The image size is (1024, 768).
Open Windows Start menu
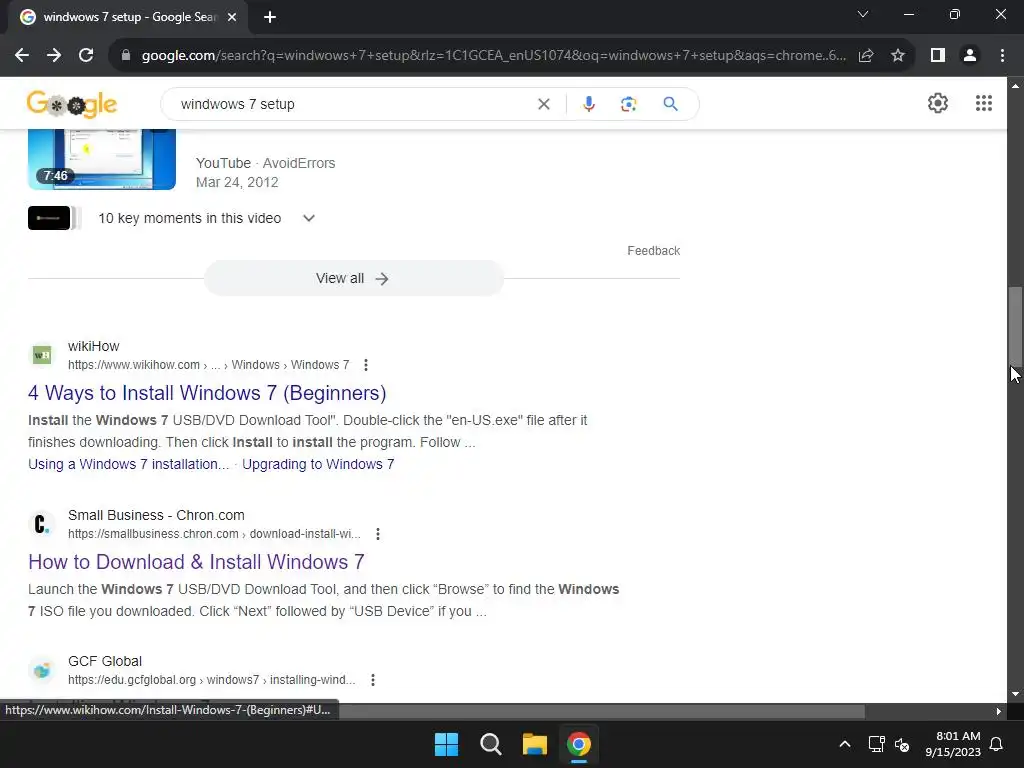447,744
